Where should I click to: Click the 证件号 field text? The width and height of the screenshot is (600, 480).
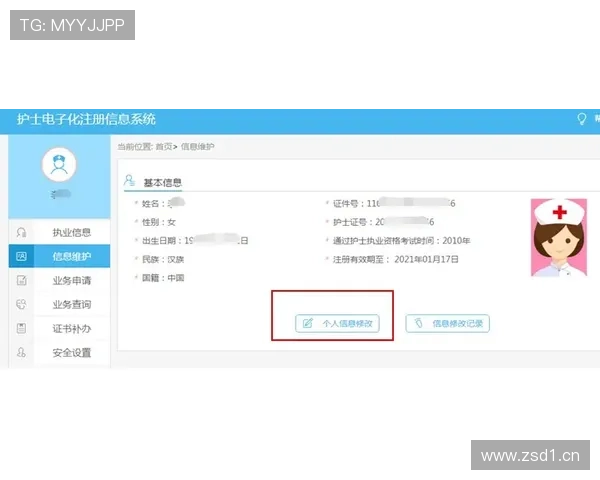click(x=394, y=203)
